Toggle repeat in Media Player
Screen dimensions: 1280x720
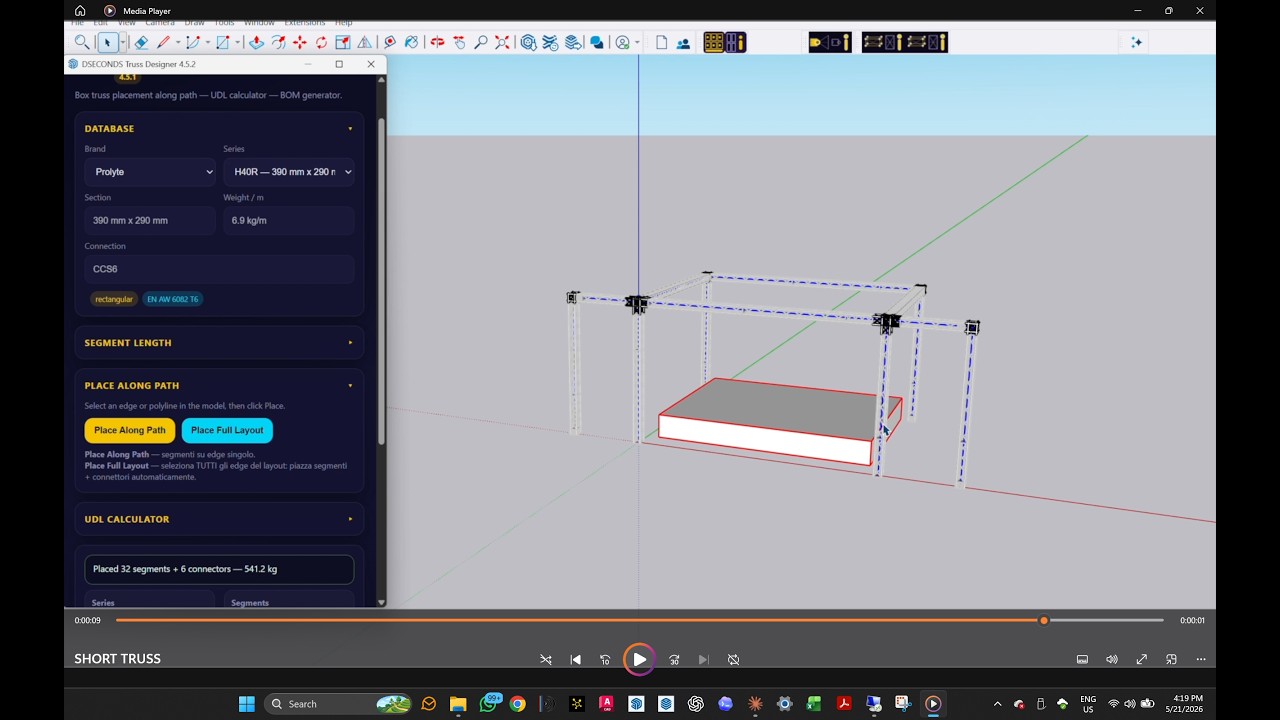pos(733,660)
